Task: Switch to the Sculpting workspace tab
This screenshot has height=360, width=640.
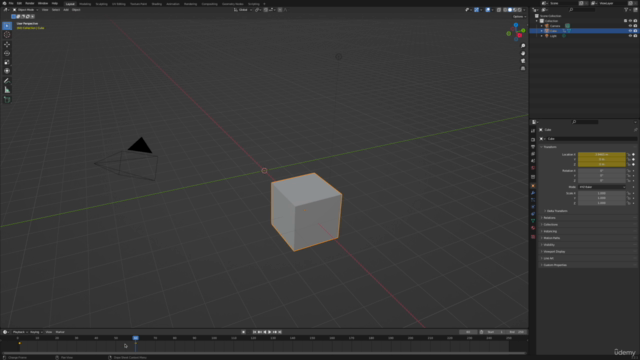Action: tap(101, 4)
